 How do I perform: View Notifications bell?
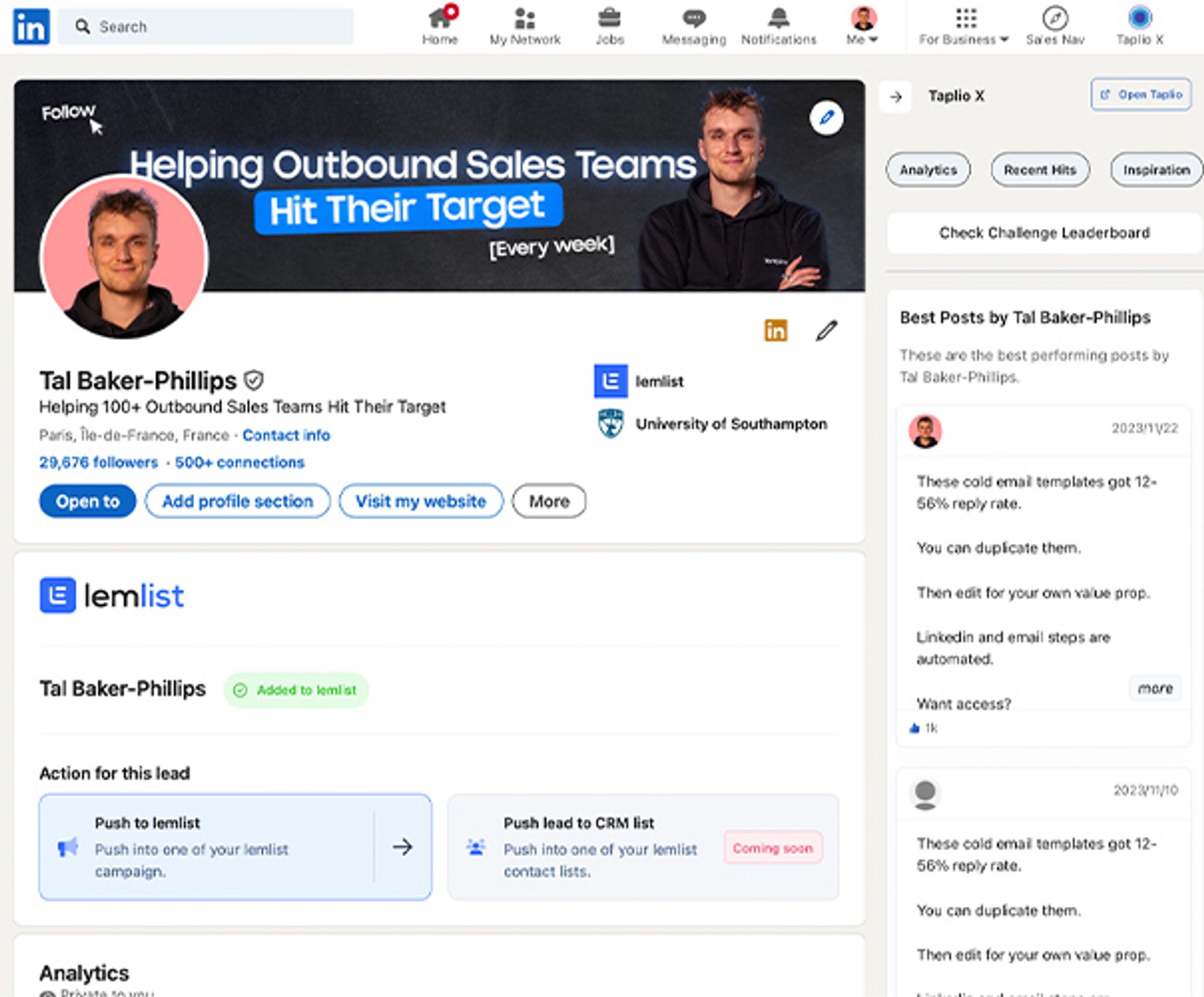[x=778, y=26]
